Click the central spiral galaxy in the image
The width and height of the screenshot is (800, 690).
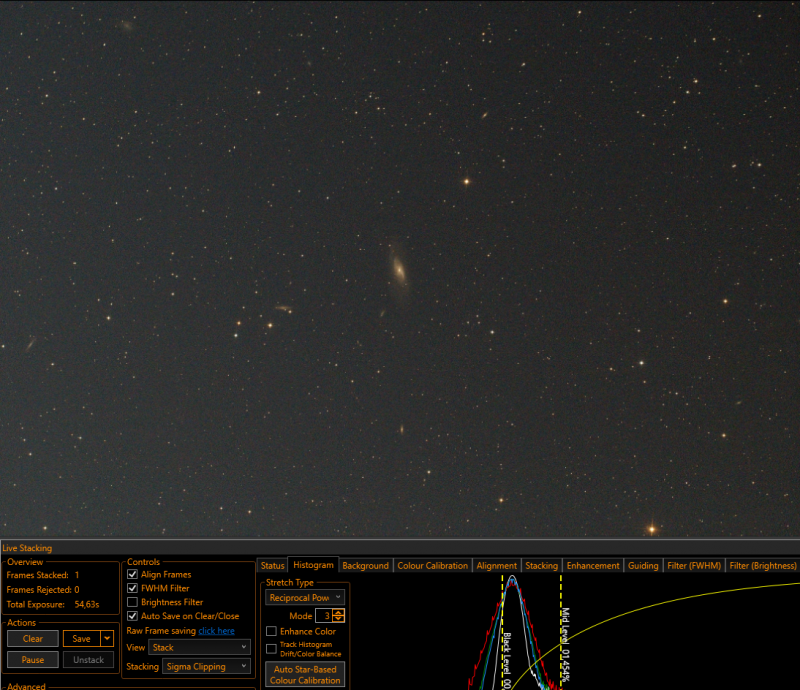[399, 269]
